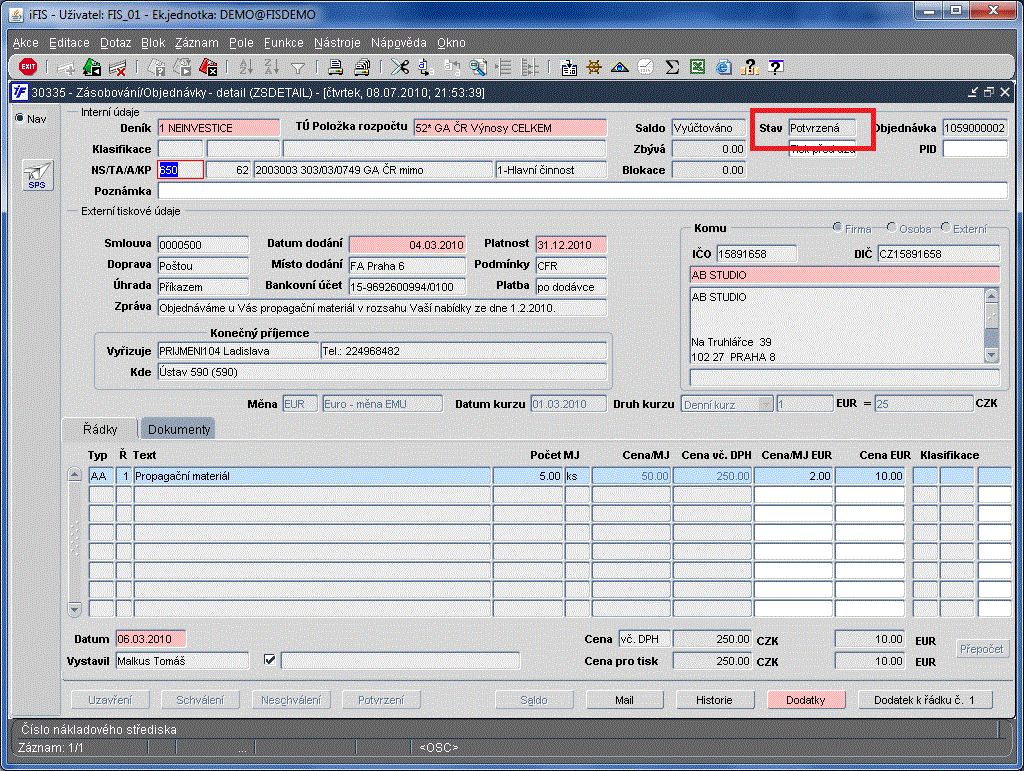Click the Sigma sum toolbar icon

click(672, 67)
